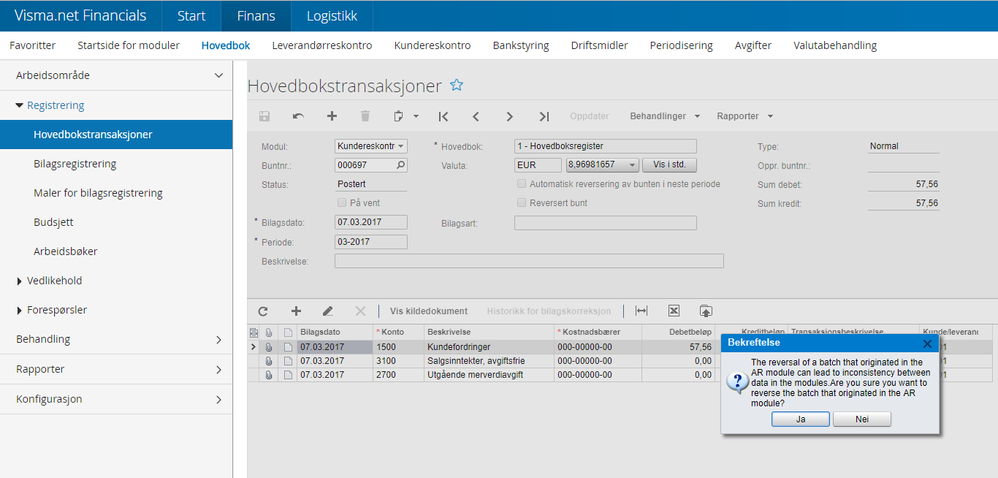Click the undo icon in the toolbar

pyautogui.click(x=298, y=116)
